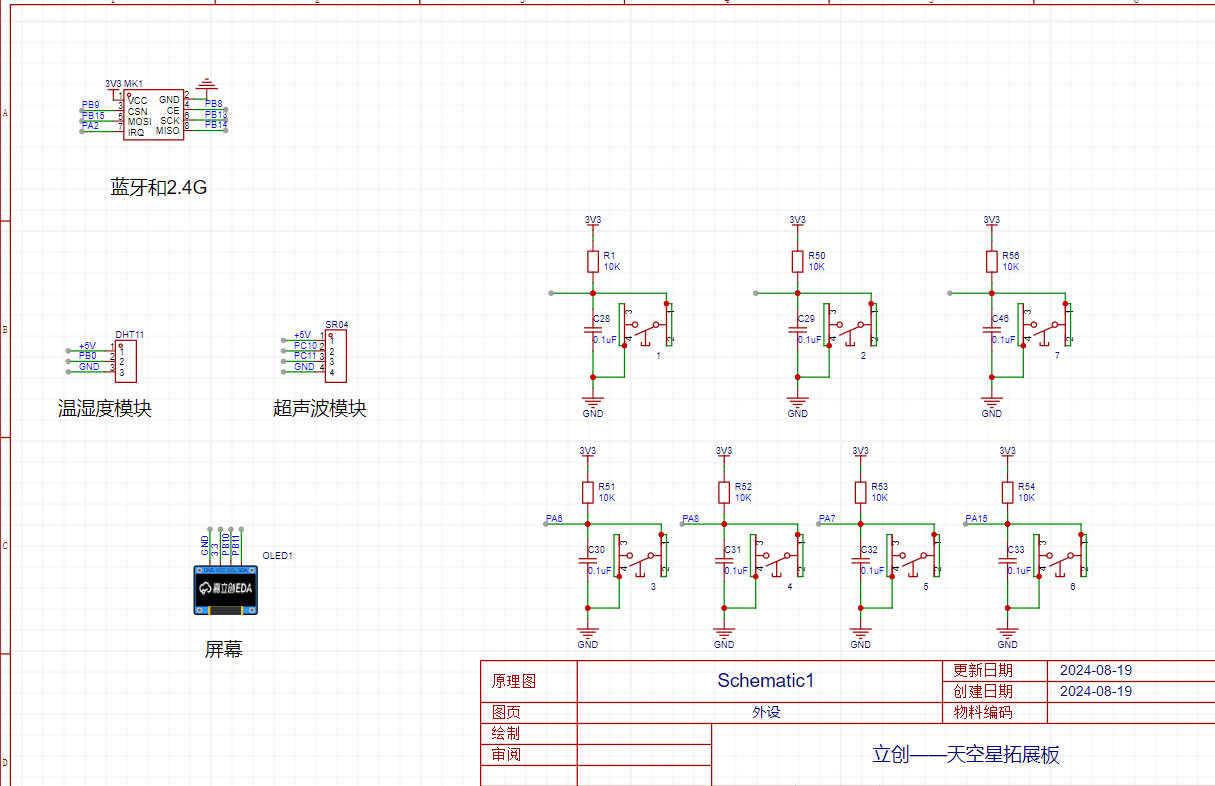The height and width of the screenshot is (786, 1215).
Task: Select the SR04 ultrasonic connector symbol
Action: [x=336, y=356]
